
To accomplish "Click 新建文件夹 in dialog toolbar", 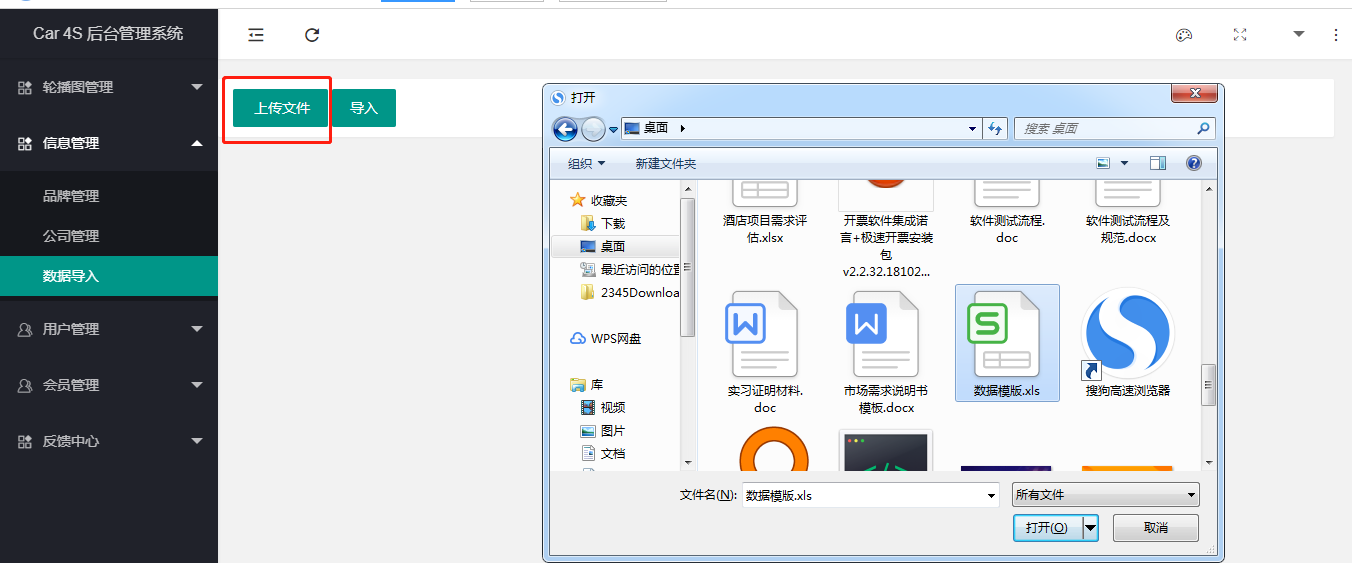I will pos(666,163).
